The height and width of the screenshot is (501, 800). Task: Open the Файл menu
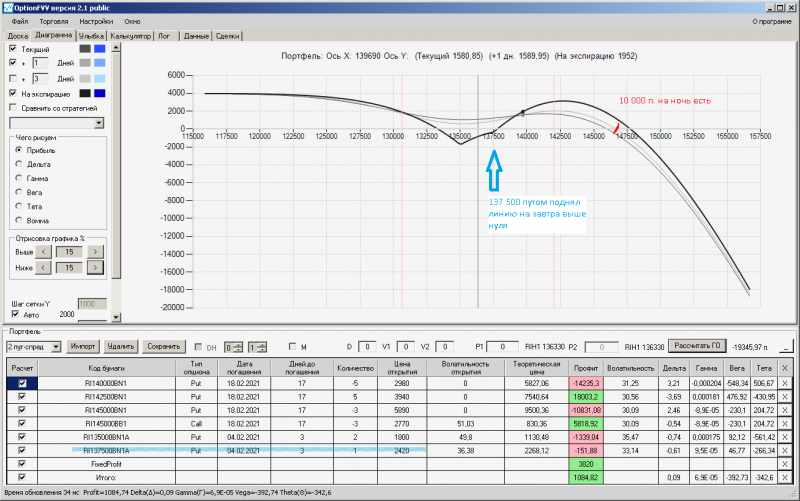click(x=20, y=21)
